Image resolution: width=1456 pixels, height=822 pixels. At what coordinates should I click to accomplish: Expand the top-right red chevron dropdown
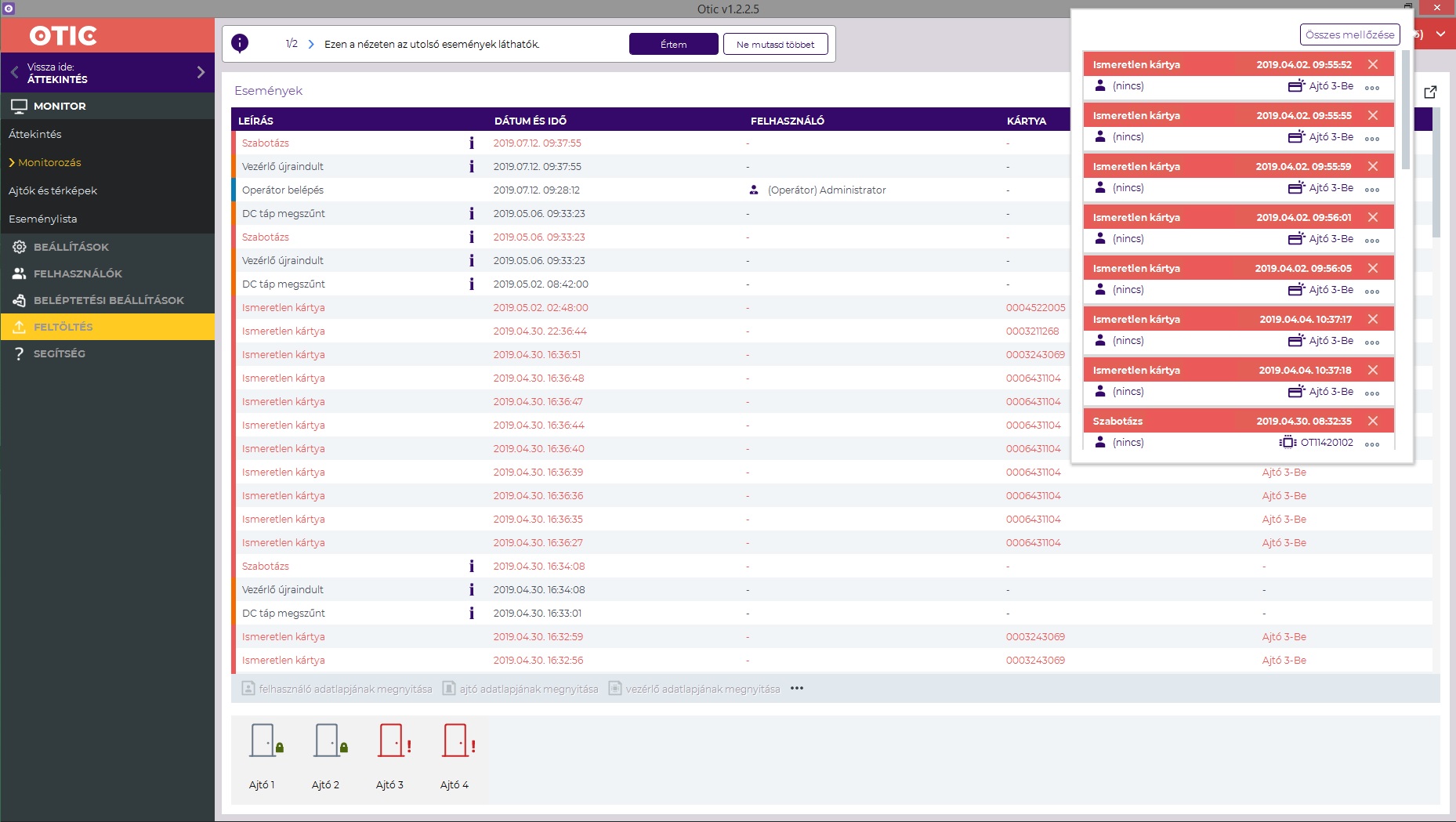click(x=1440, y=34)
